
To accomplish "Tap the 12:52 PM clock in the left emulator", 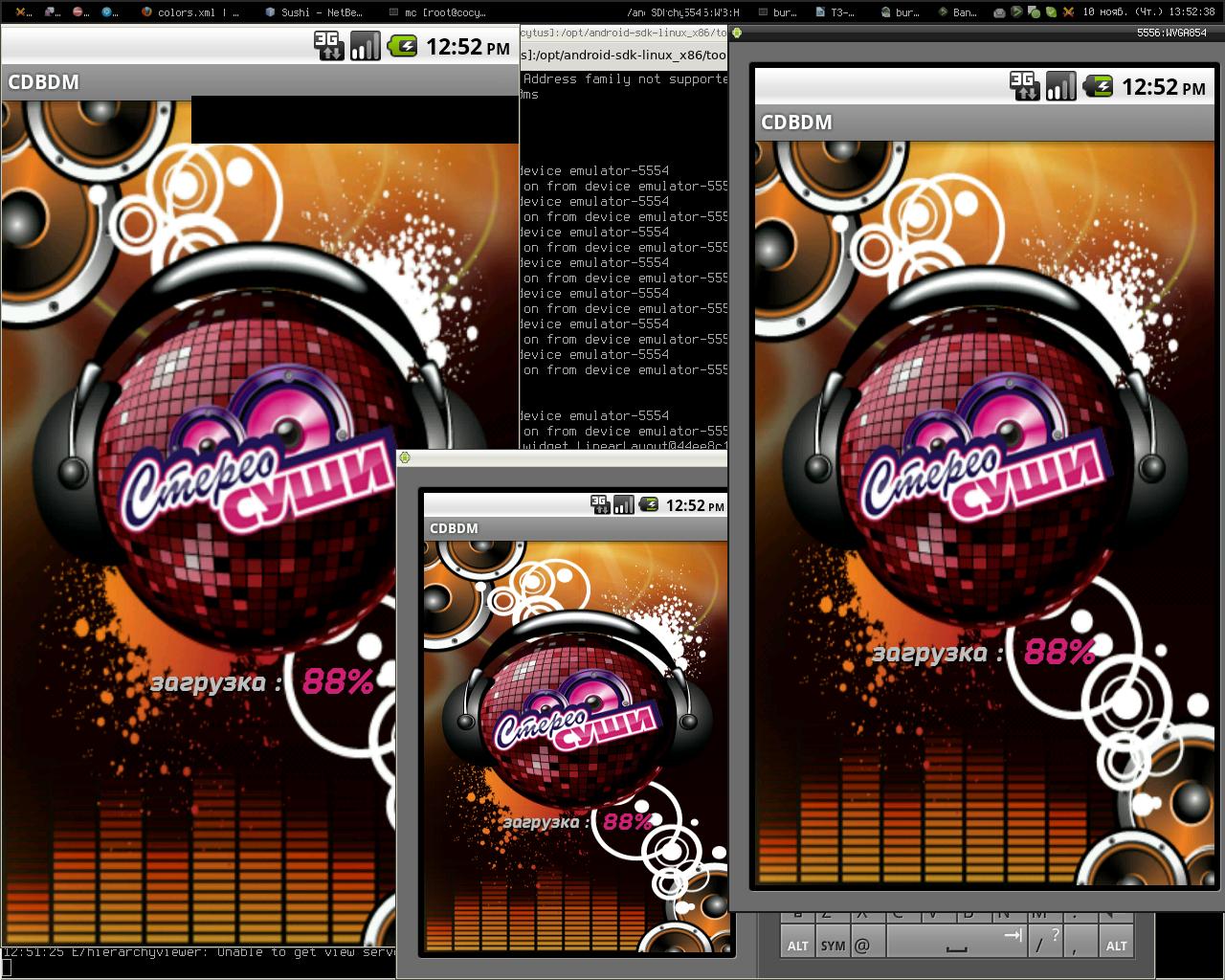I will [468, 46].
